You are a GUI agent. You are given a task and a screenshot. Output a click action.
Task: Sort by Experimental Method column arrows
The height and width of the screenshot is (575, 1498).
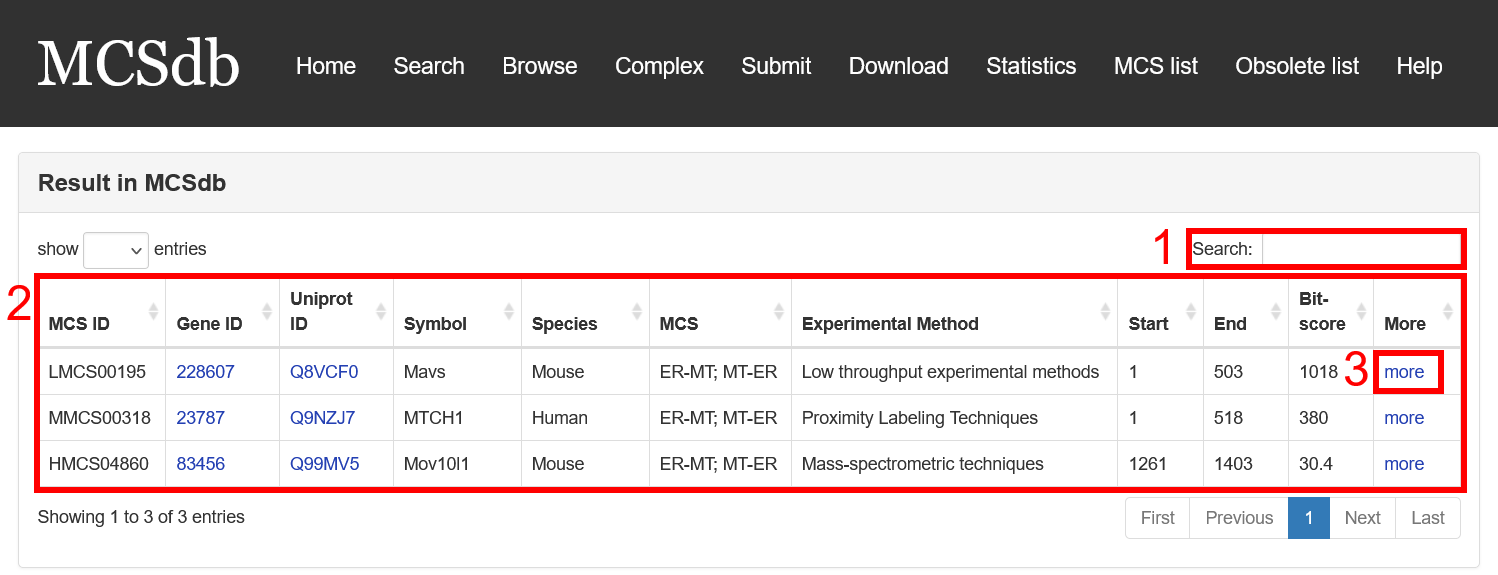click(1105, 311)
